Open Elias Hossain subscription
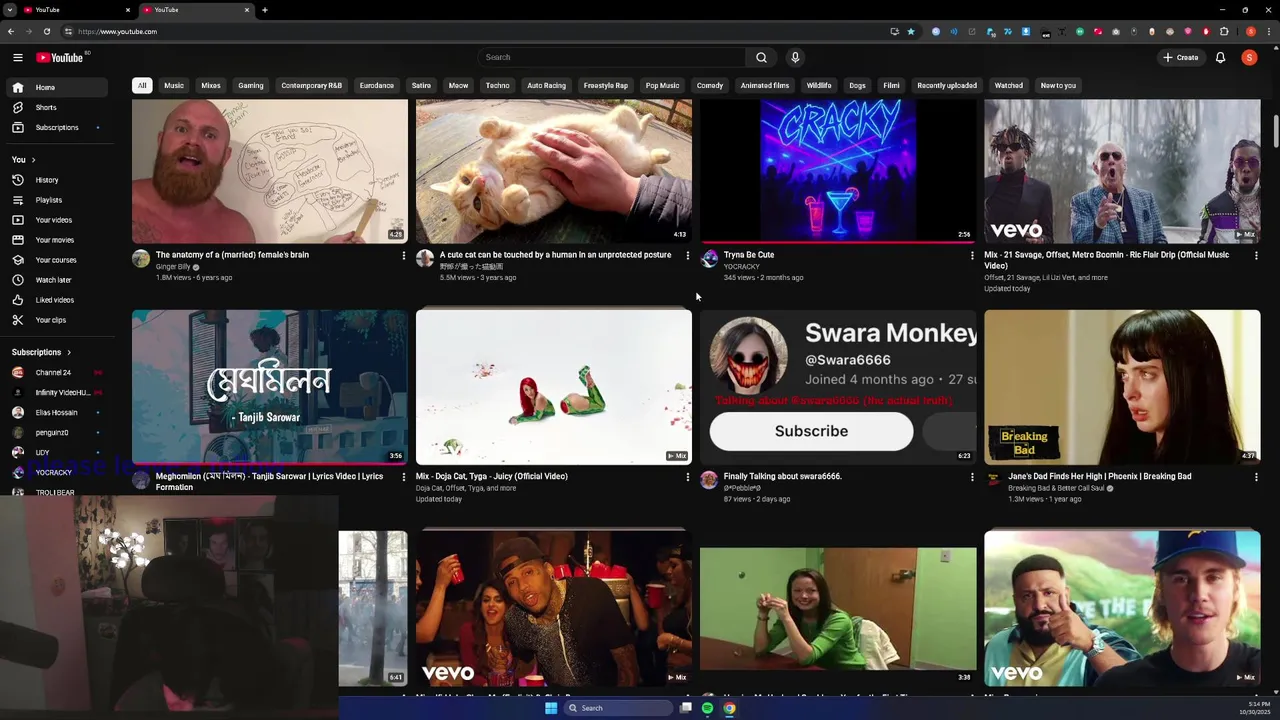Screen dimensions: 1280x720 pyautogui.click(x=57, y=412)
